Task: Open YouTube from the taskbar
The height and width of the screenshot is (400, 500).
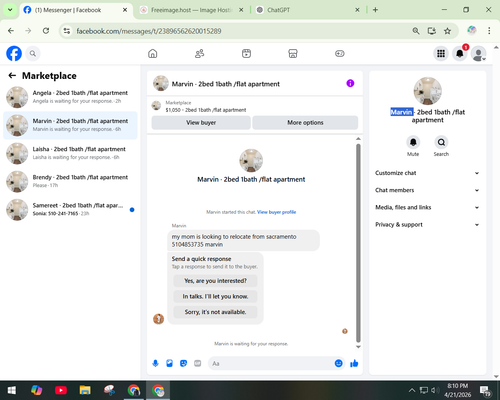Action: click(x=61, y=390)
